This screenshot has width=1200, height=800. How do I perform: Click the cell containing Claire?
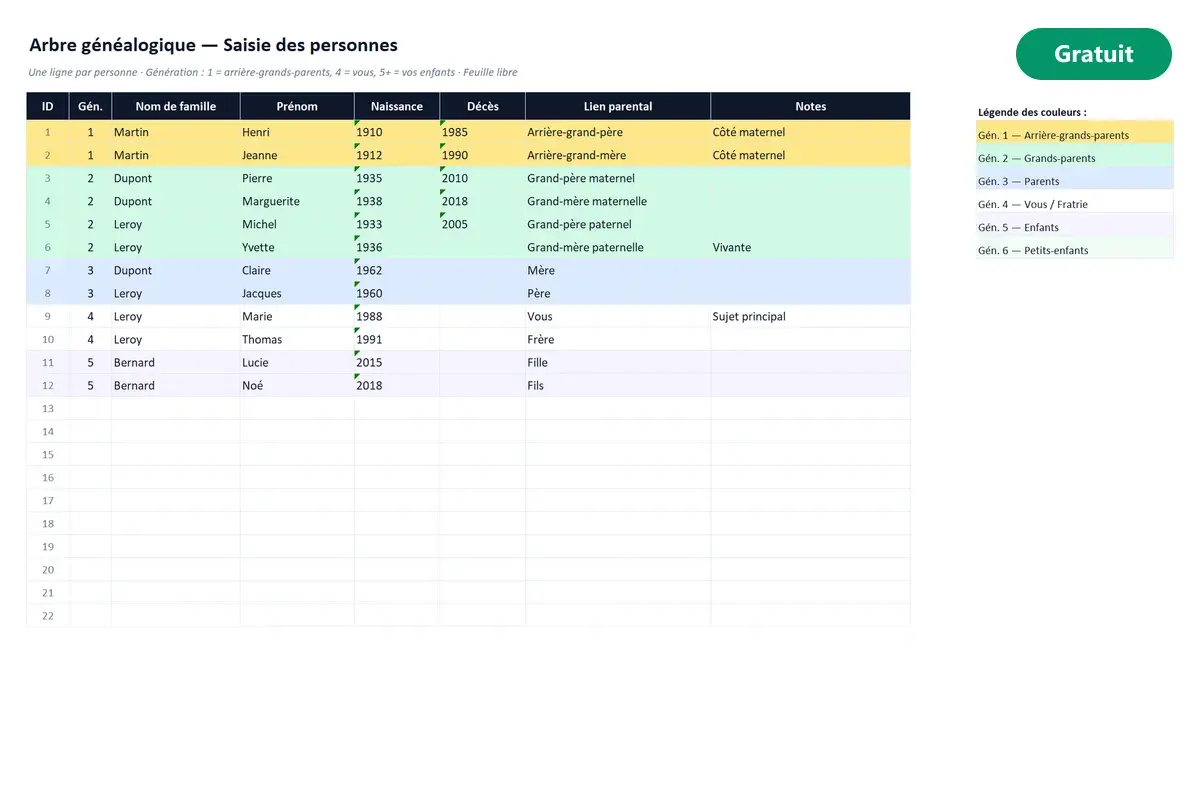pos(297,270)
